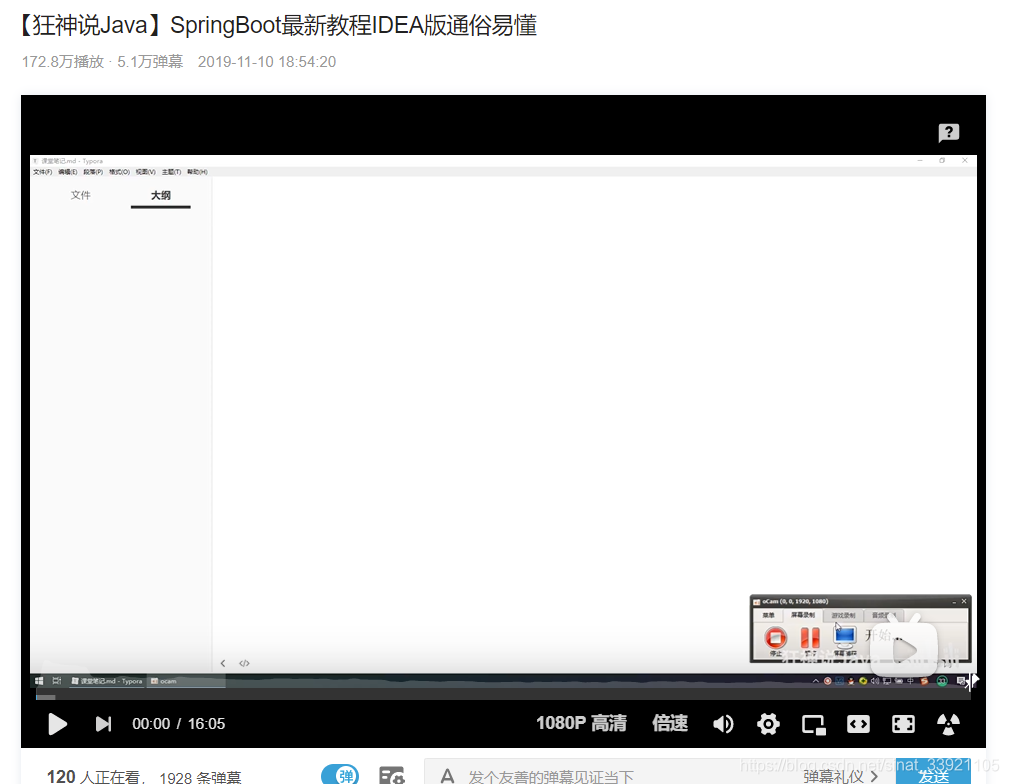
Task: Open Typora 段落(P) menu
Action: point(93,172)
